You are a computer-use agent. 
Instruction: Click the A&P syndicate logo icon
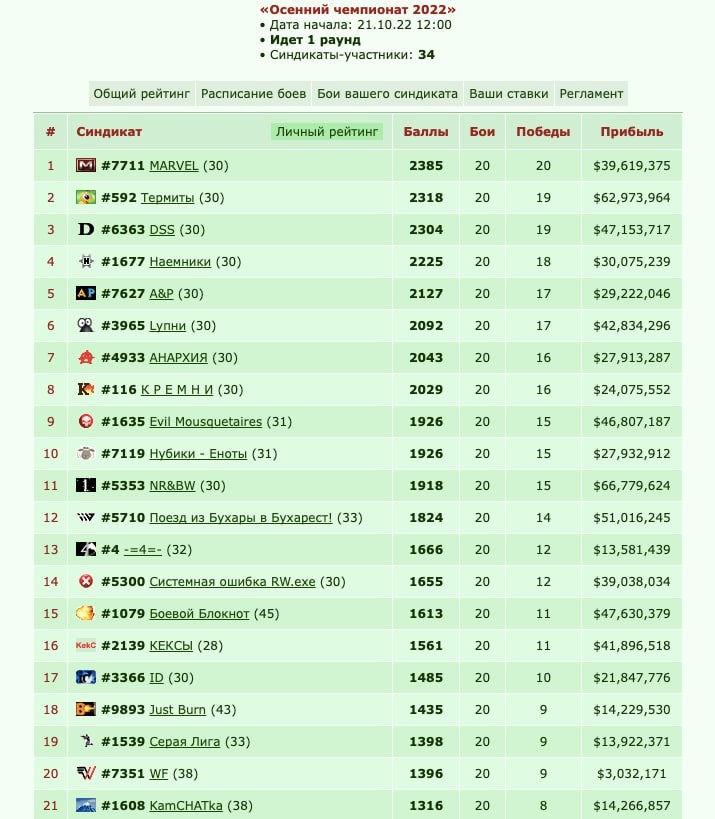[86, 294]
